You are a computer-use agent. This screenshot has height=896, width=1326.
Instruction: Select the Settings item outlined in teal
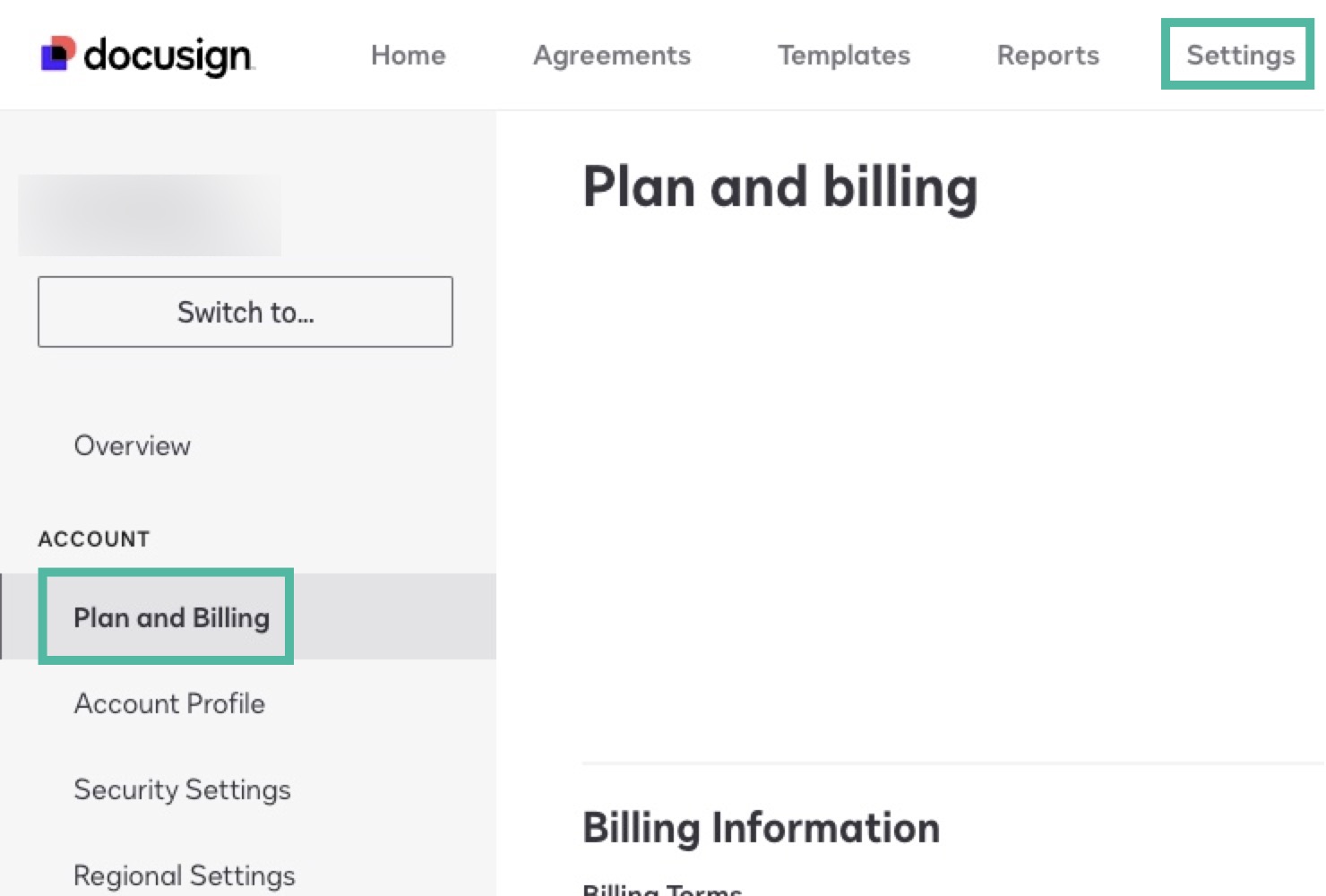pyautogui.click(x=1238, y=55)
